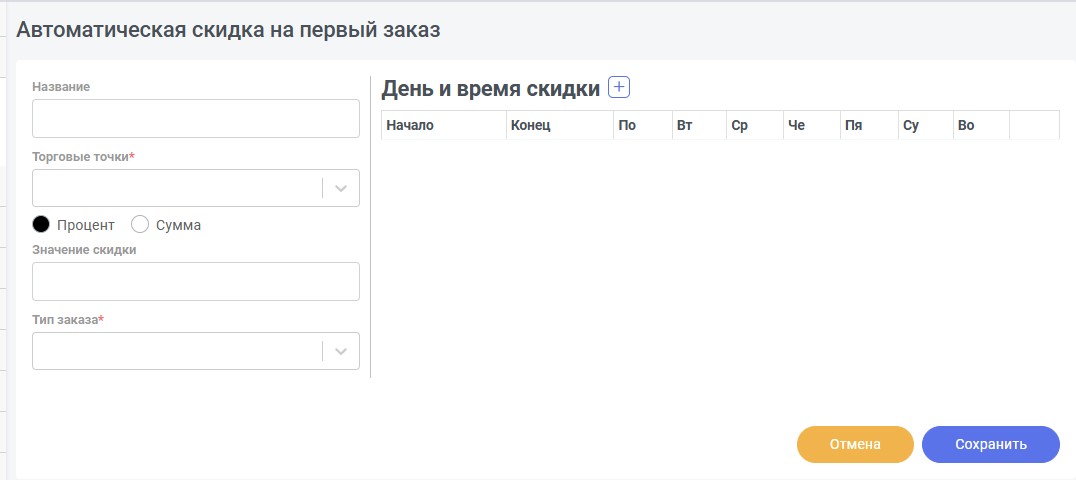Click the По column header

pyautogui.click(x=643, y=126)
